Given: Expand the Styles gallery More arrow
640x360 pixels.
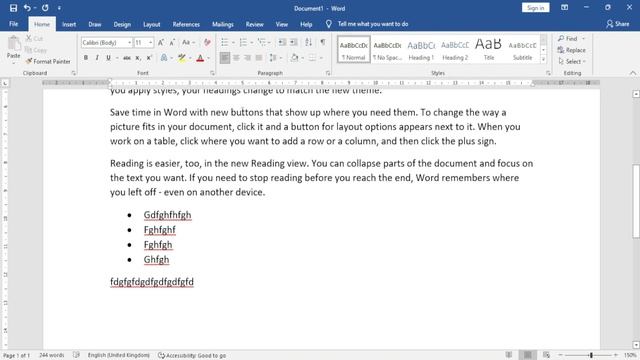Looking at the screenshot, I should [x=543, y=60].
